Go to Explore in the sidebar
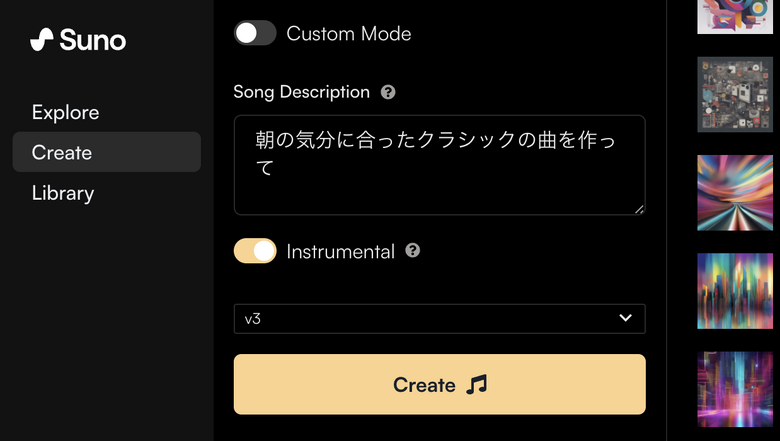The image size is (780, 441). (65, 112)
